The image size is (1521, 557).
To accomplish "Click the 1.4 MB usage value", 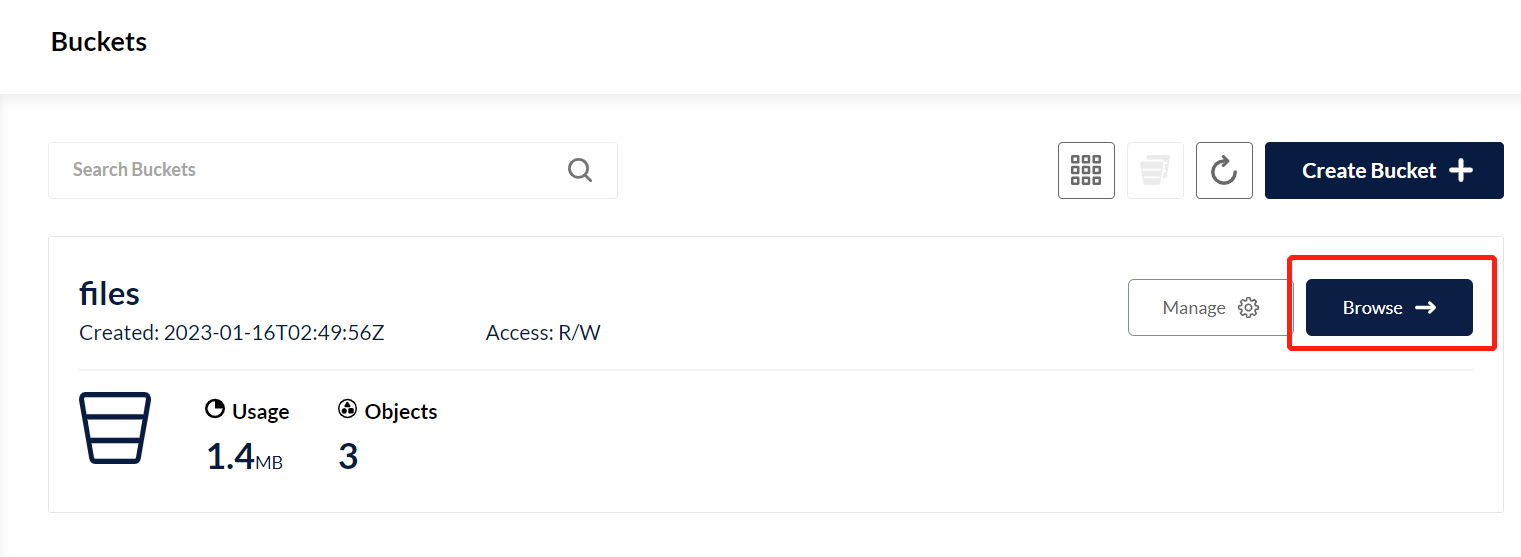I will coord(244,457).
